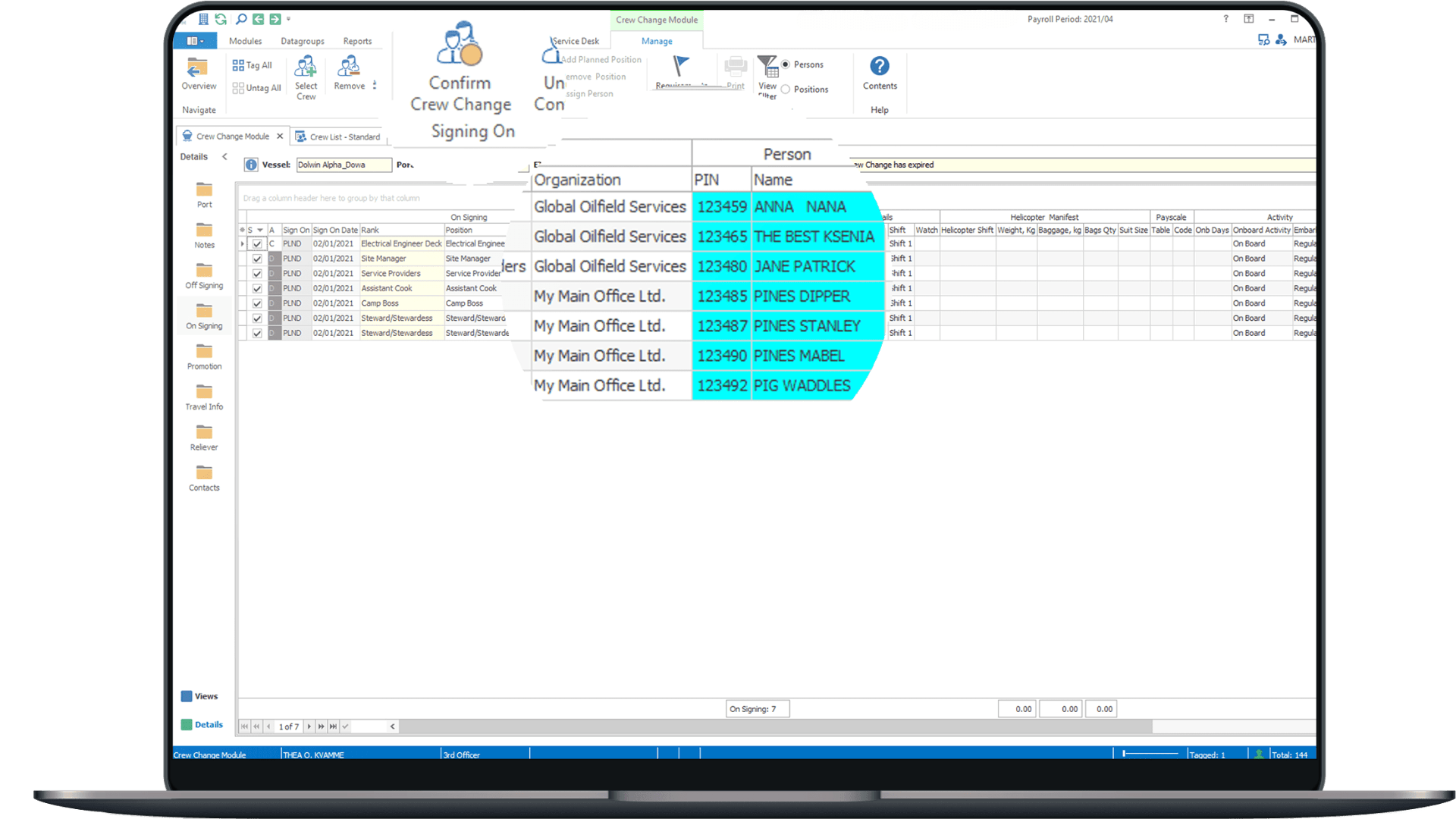Open the Contacts folder
Viewport: 1456px width, 819px height.
pyautogui.click(x=204, y=479)
